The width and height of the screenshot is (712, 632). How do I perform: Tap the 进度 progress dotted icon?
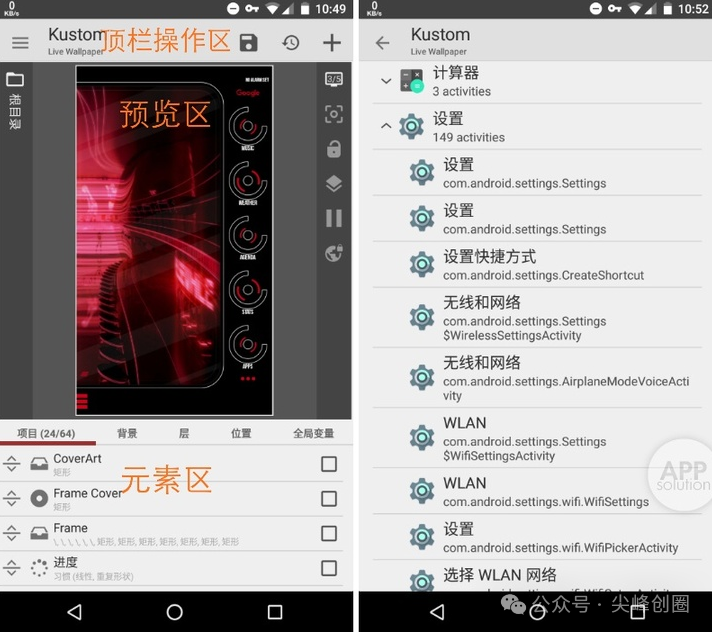(39, 568)
